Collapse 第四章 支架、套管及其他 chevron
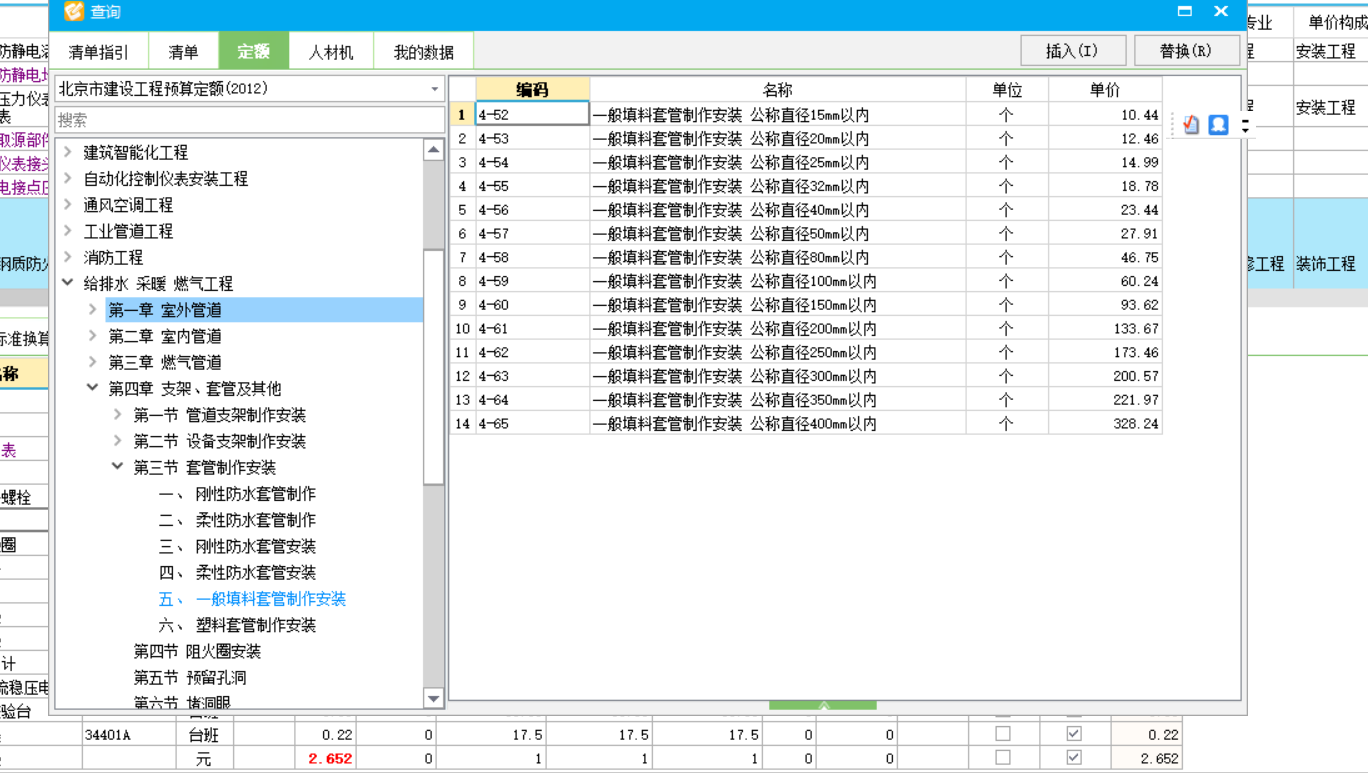This screenshot has width=1368, height=773. click(x=93, y=388)
